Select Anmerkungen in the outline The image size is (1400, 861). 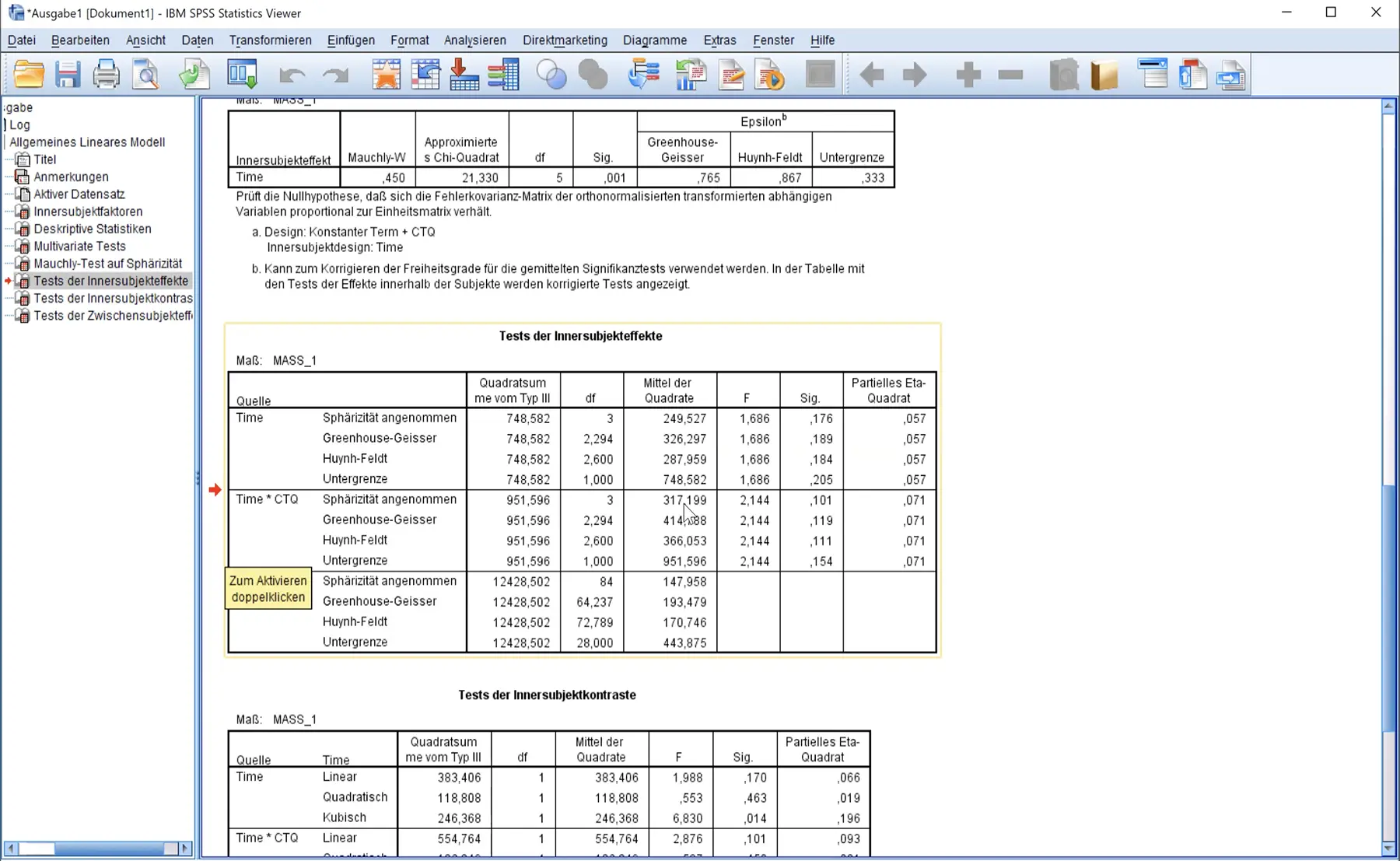(71, 177)
